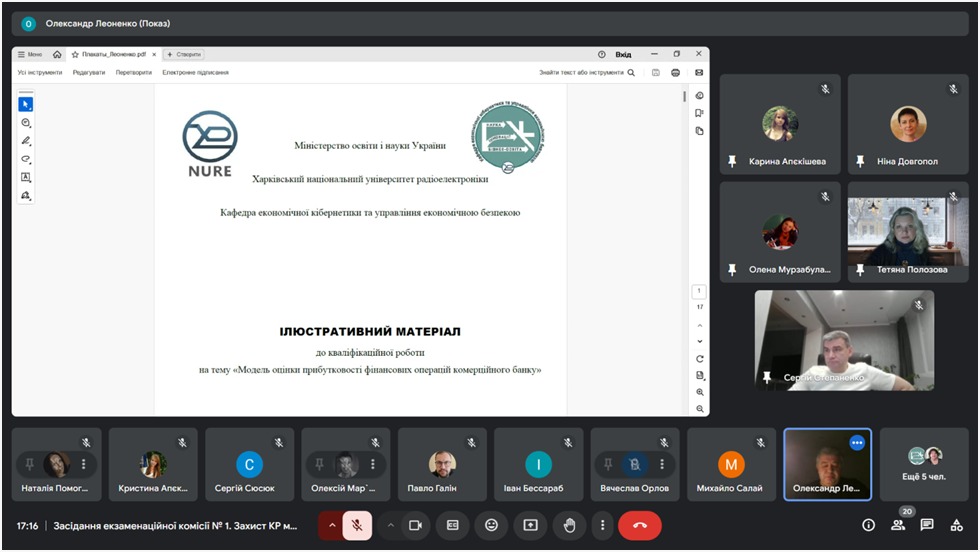Open the emoji reactions button
The width and height of the screenshot is (980, 552).
[x=491, y=525]
